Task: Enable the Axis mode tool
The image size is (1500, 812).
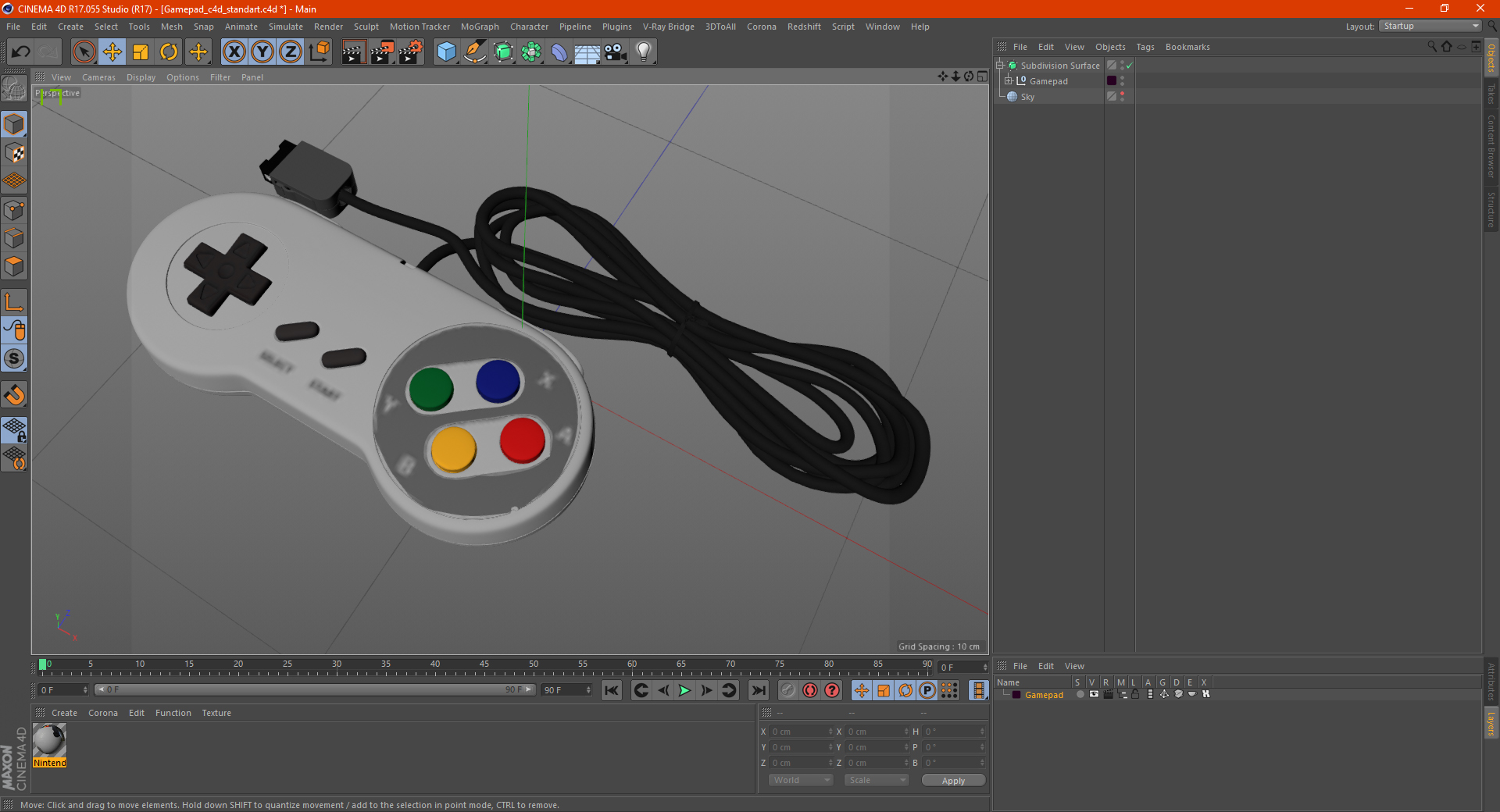Action: 14,302
